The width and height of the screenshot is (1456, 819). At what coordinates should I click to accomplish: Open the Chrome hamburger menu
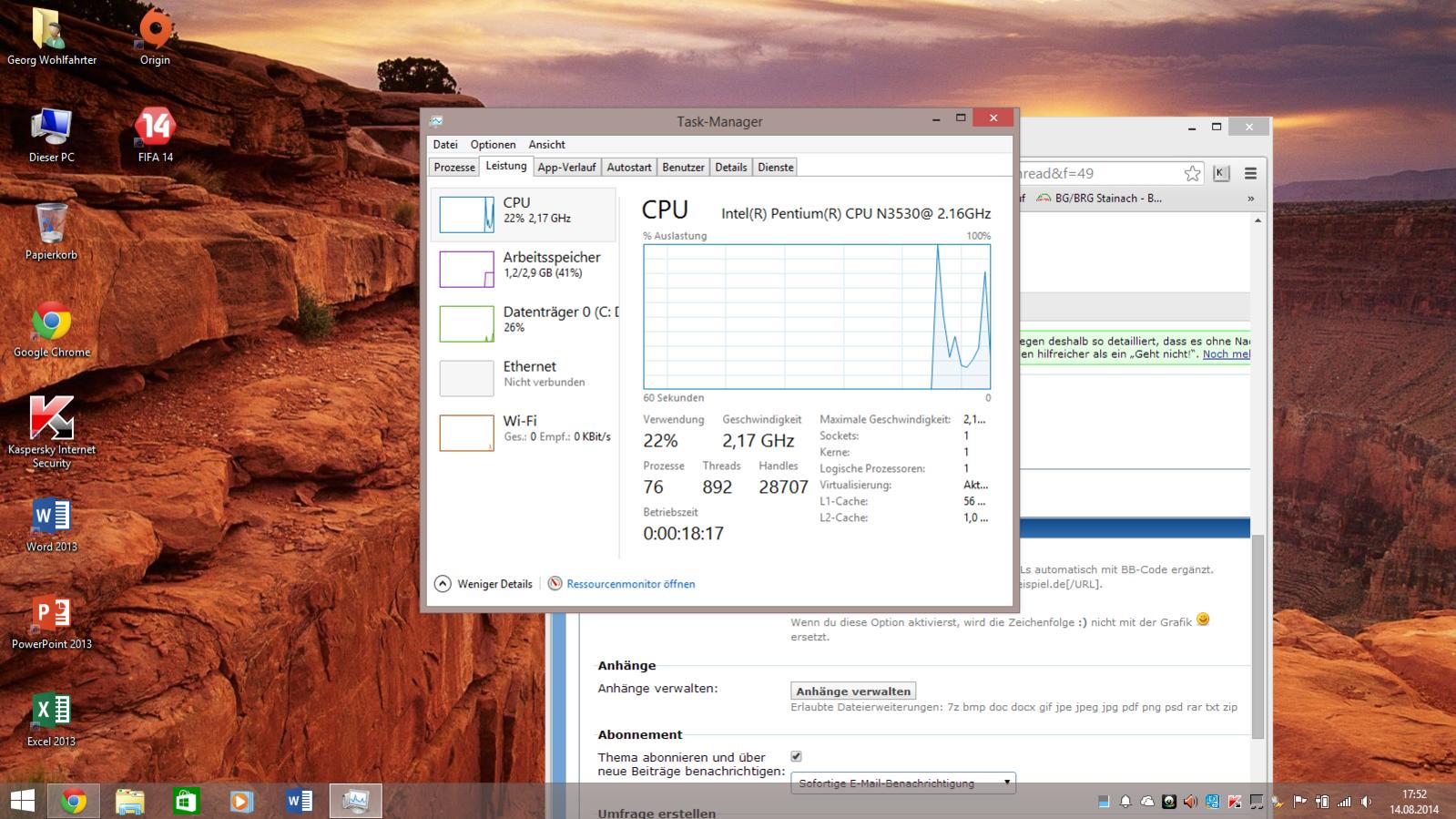click(1250, 173)
